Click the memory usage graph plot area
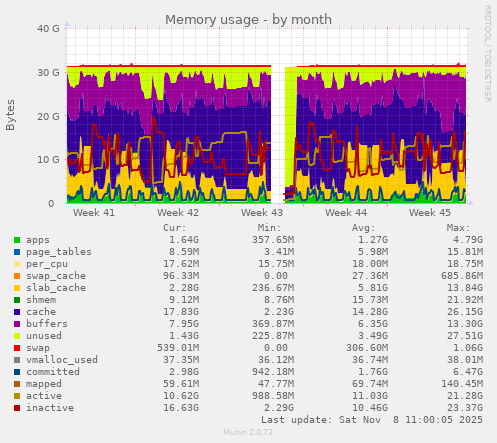Screen dimensions: 497x443 (267, 116)
